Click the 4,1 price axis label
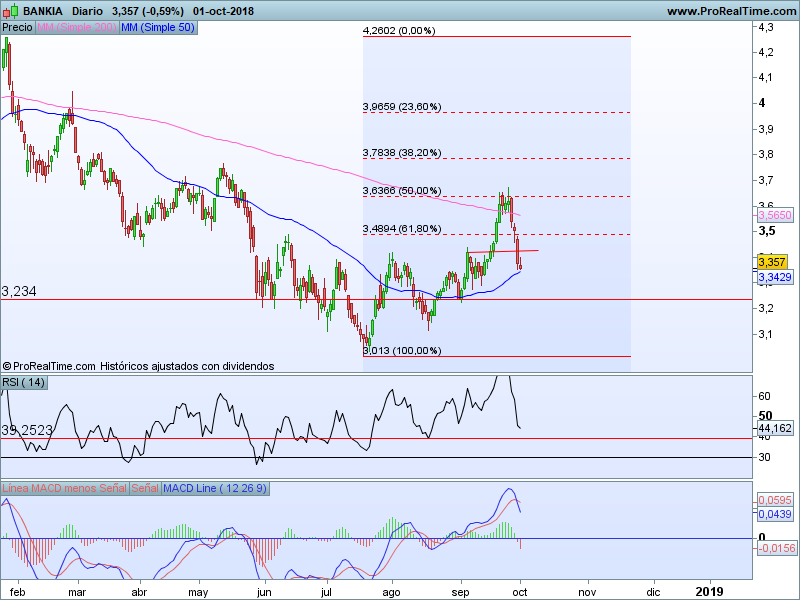Image resolution: width=800 pixels, height=600 pixels. pyautogui.click(x=766, y=78)
